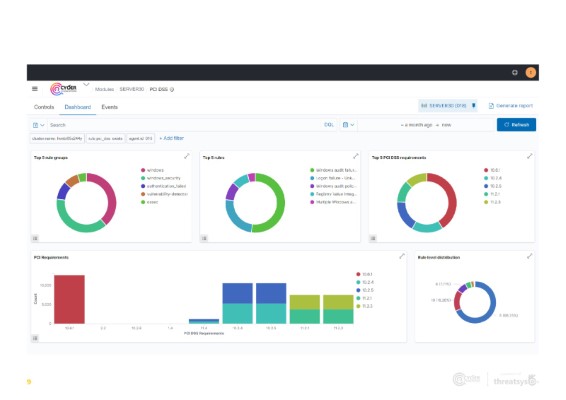Click Generate report
The width and height of the screenshot is (566, 400).
pos(511,106)
